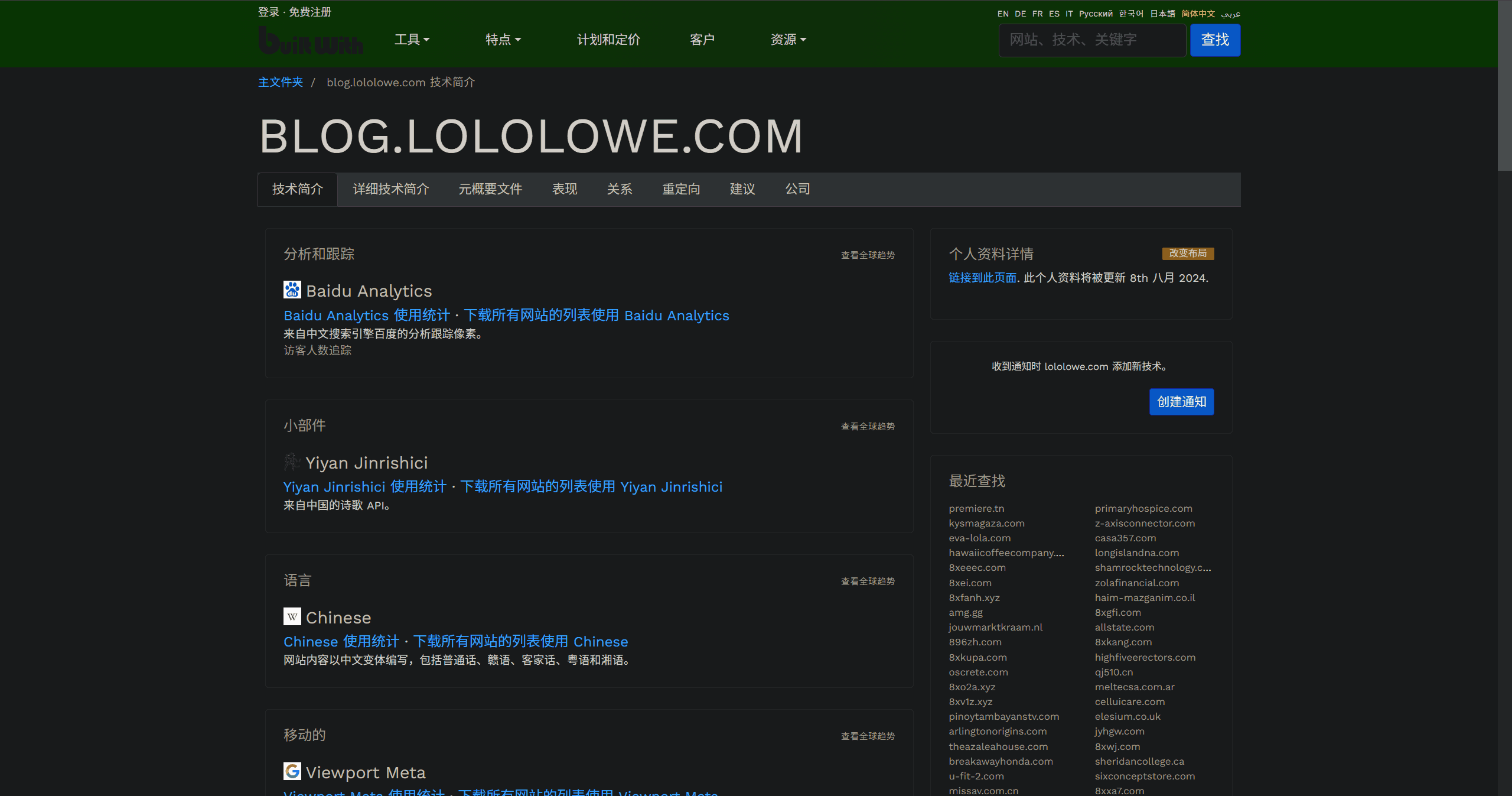Screen dimensions: 1512x796
Task: Expand the 工具 dropdown menu
Action: coord(412,40)
